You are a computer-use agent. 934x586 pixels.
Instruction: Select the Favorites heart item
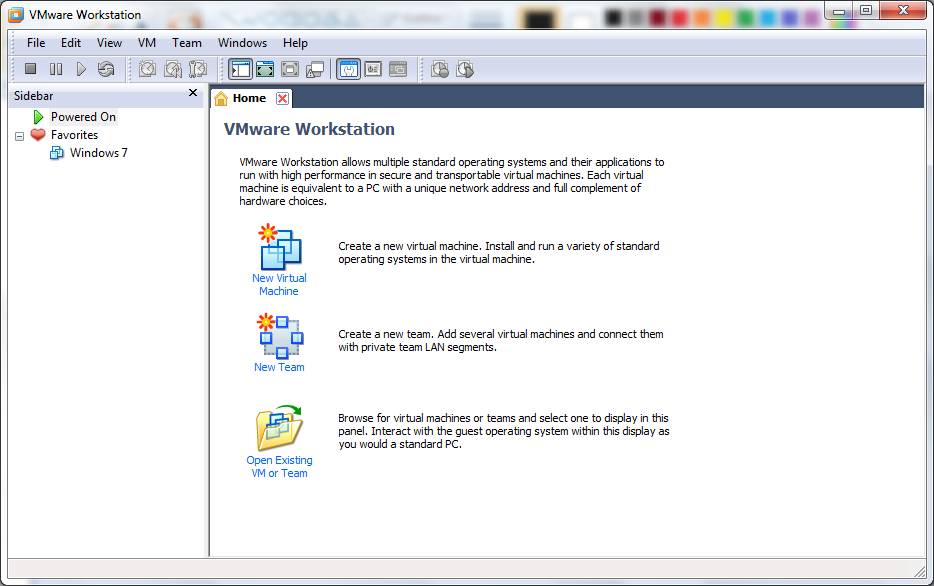74,135
